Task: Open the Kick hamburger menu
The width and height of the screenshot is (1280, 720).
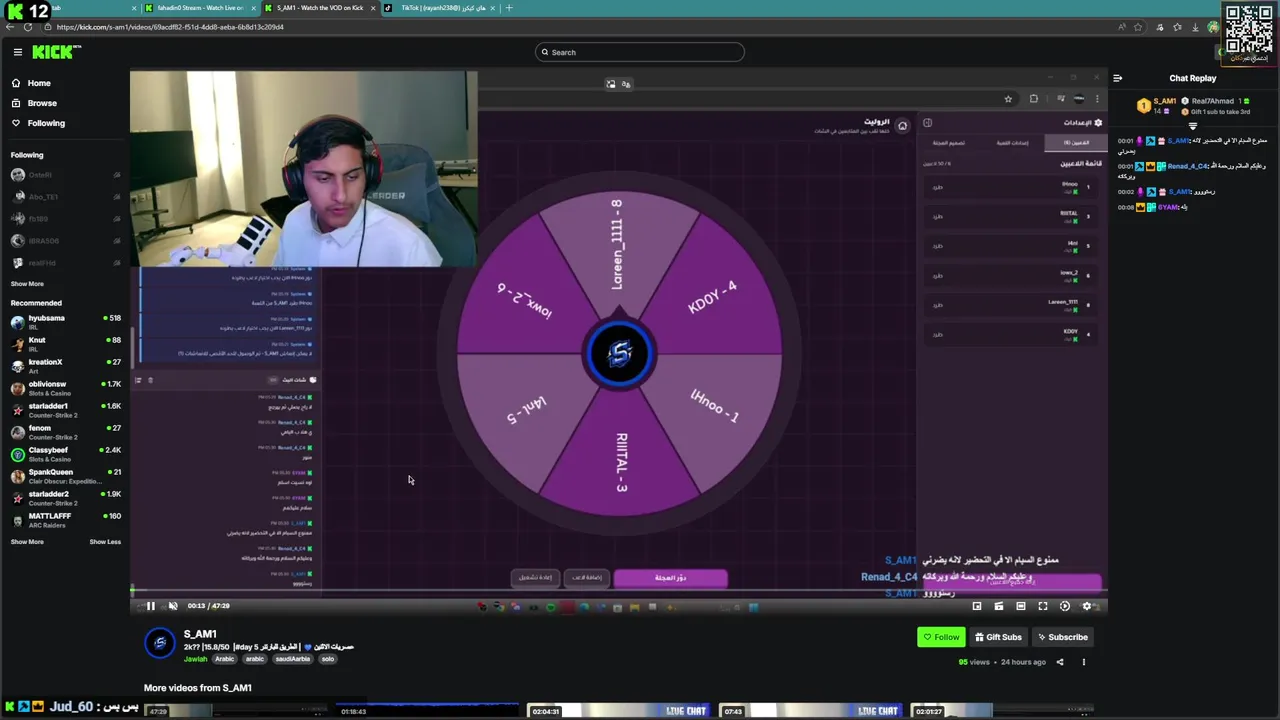Action: coord(17,52)
